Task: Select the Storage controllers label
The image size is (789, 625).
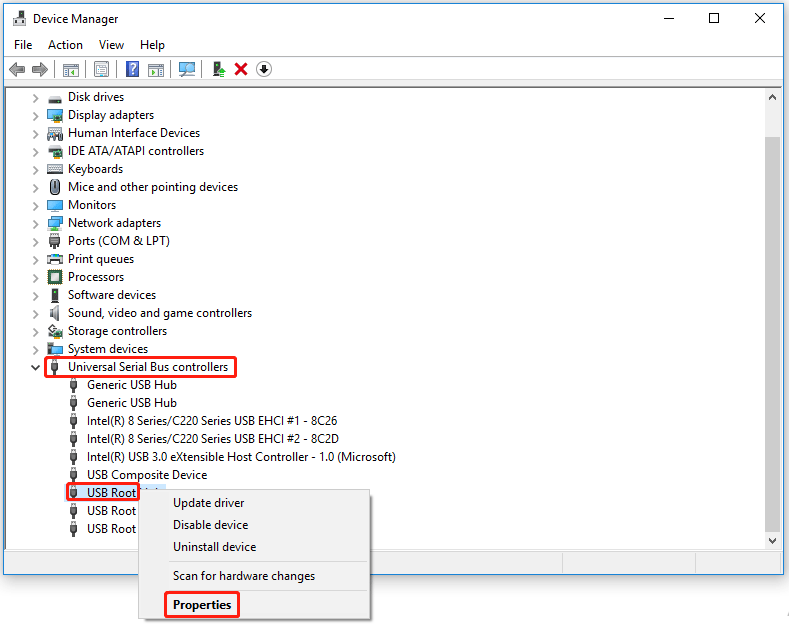Action: click(x=117, y=331)
